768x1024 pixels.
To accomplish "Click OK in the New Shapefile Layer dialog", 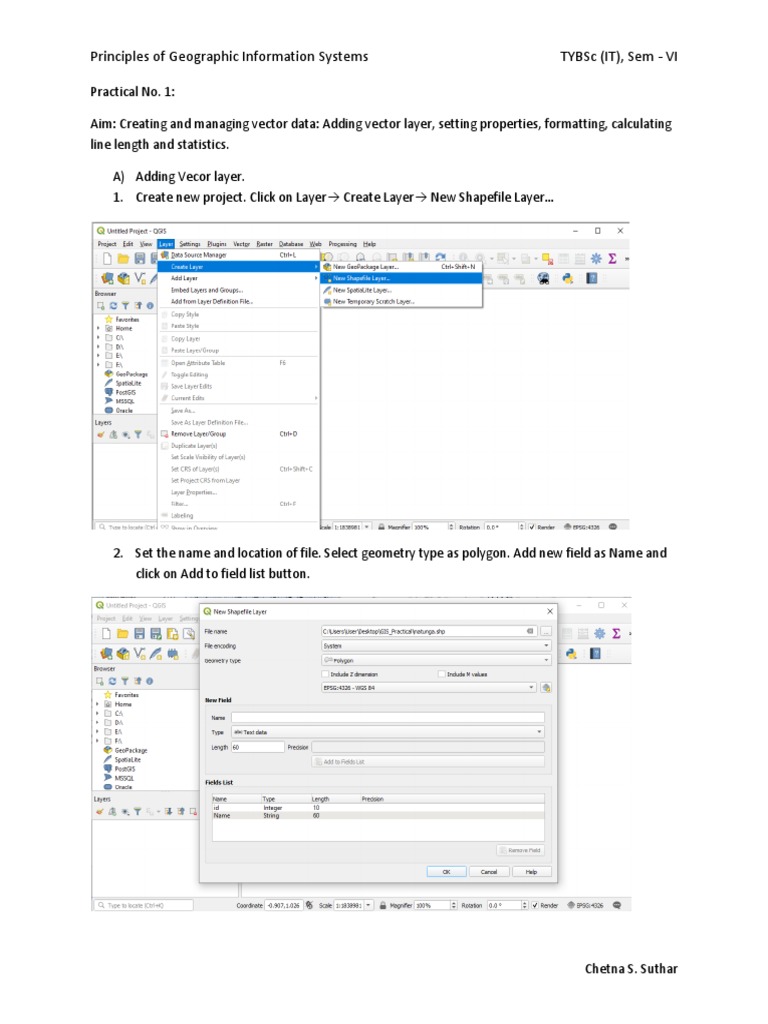I will (x=447, y=871).
